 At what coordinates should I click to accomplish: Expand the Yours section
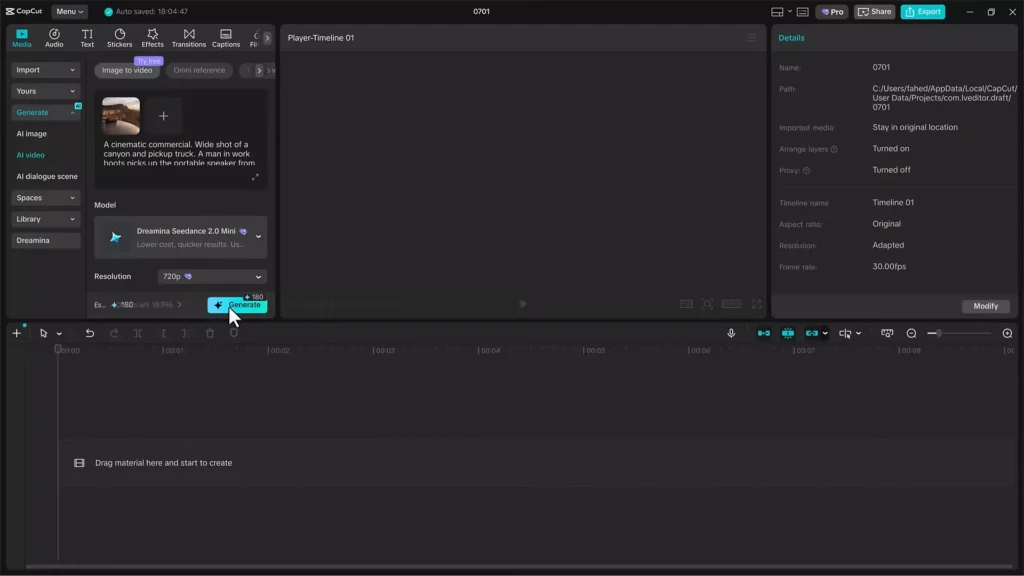pos(45,91)
